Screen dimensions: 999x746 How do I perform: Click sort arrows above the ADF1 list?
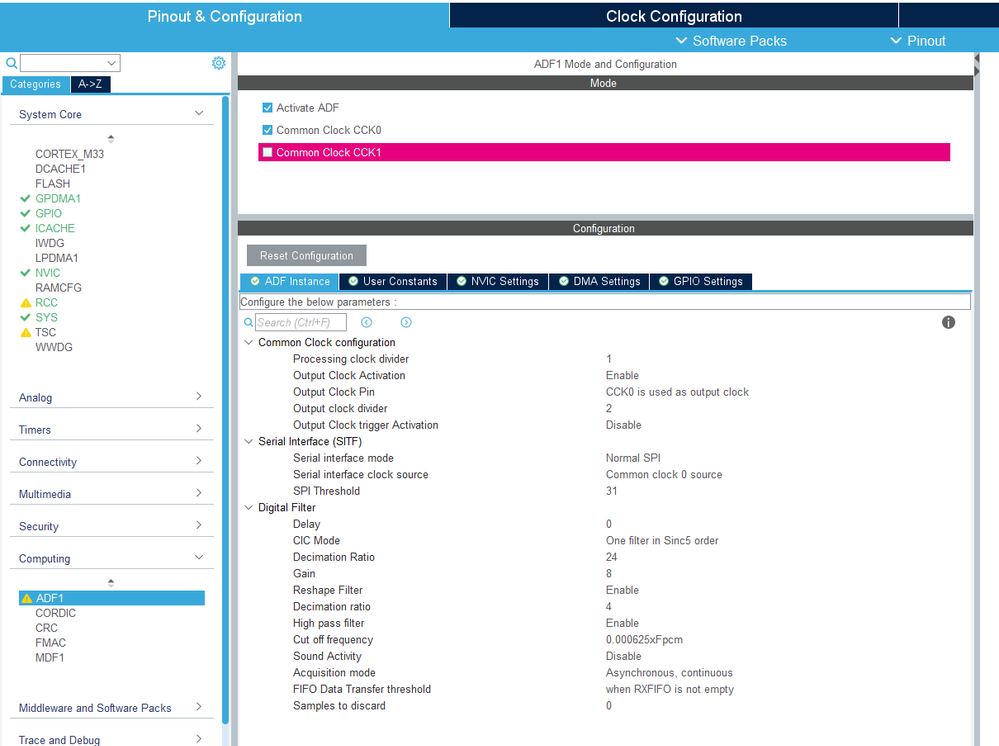[x=111, y=583]
